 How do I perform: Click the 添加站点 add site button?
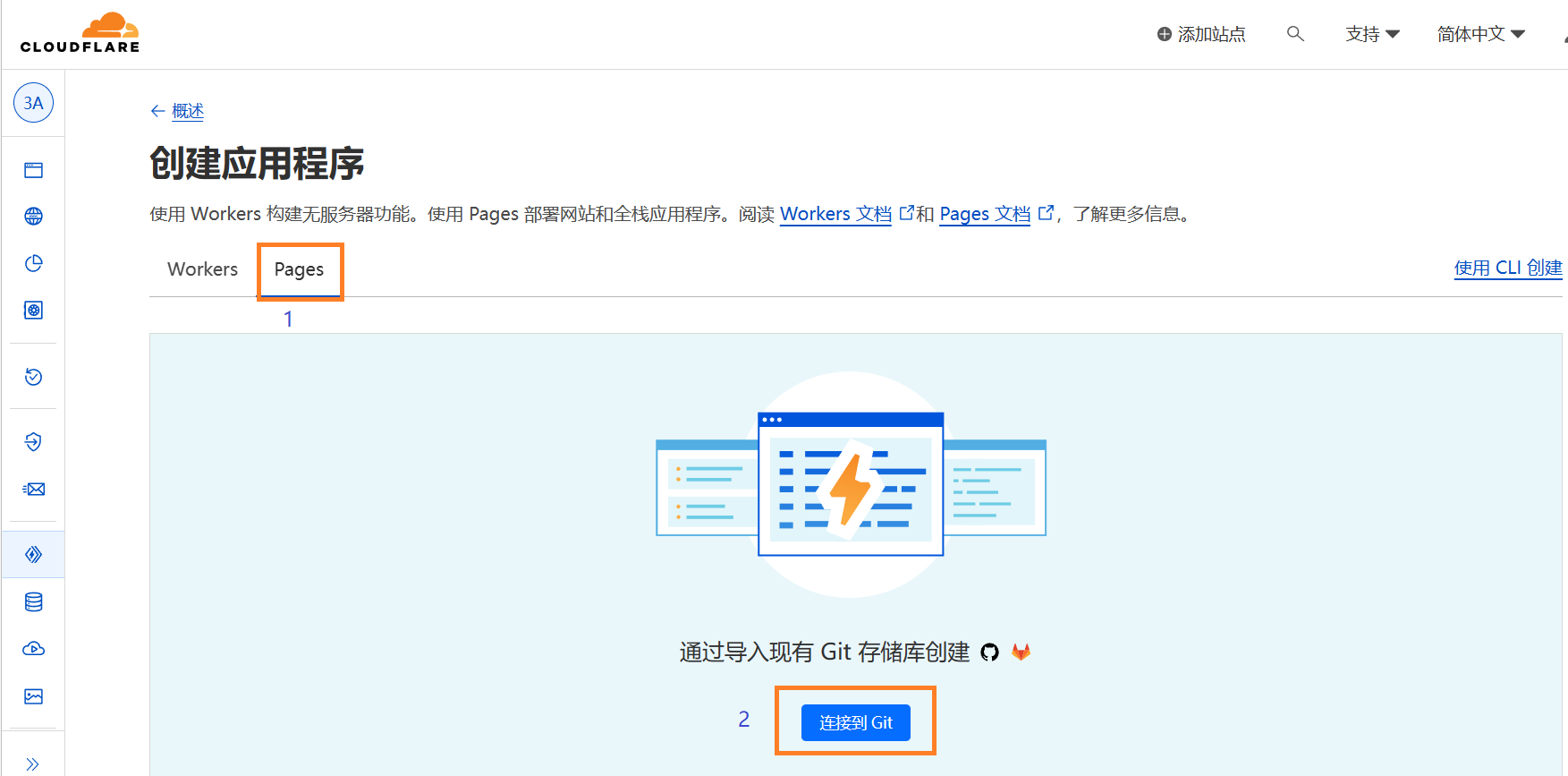click(1201, 34)
